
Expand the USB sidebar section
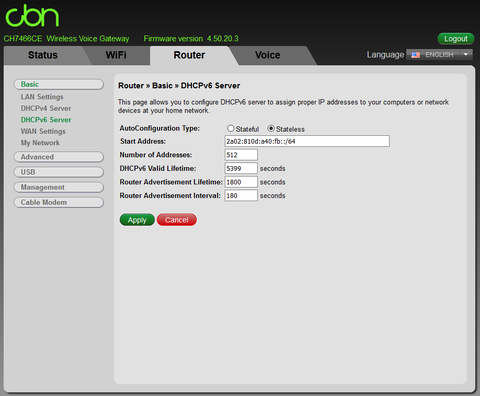coord(59,172)
